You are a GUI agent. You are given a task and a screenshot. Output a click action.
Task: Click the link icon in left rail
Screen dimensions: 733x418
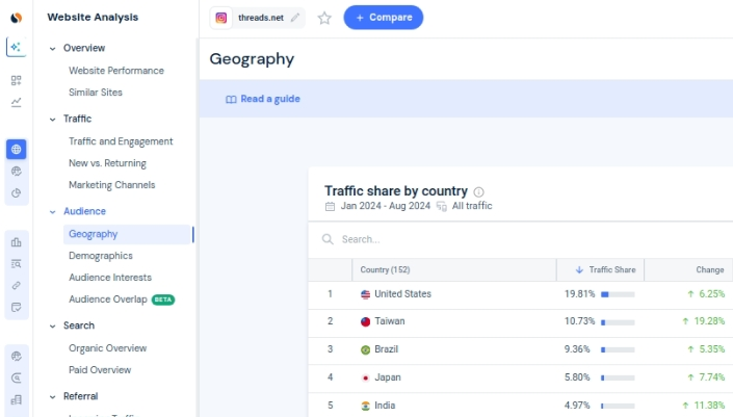[16, 286]
